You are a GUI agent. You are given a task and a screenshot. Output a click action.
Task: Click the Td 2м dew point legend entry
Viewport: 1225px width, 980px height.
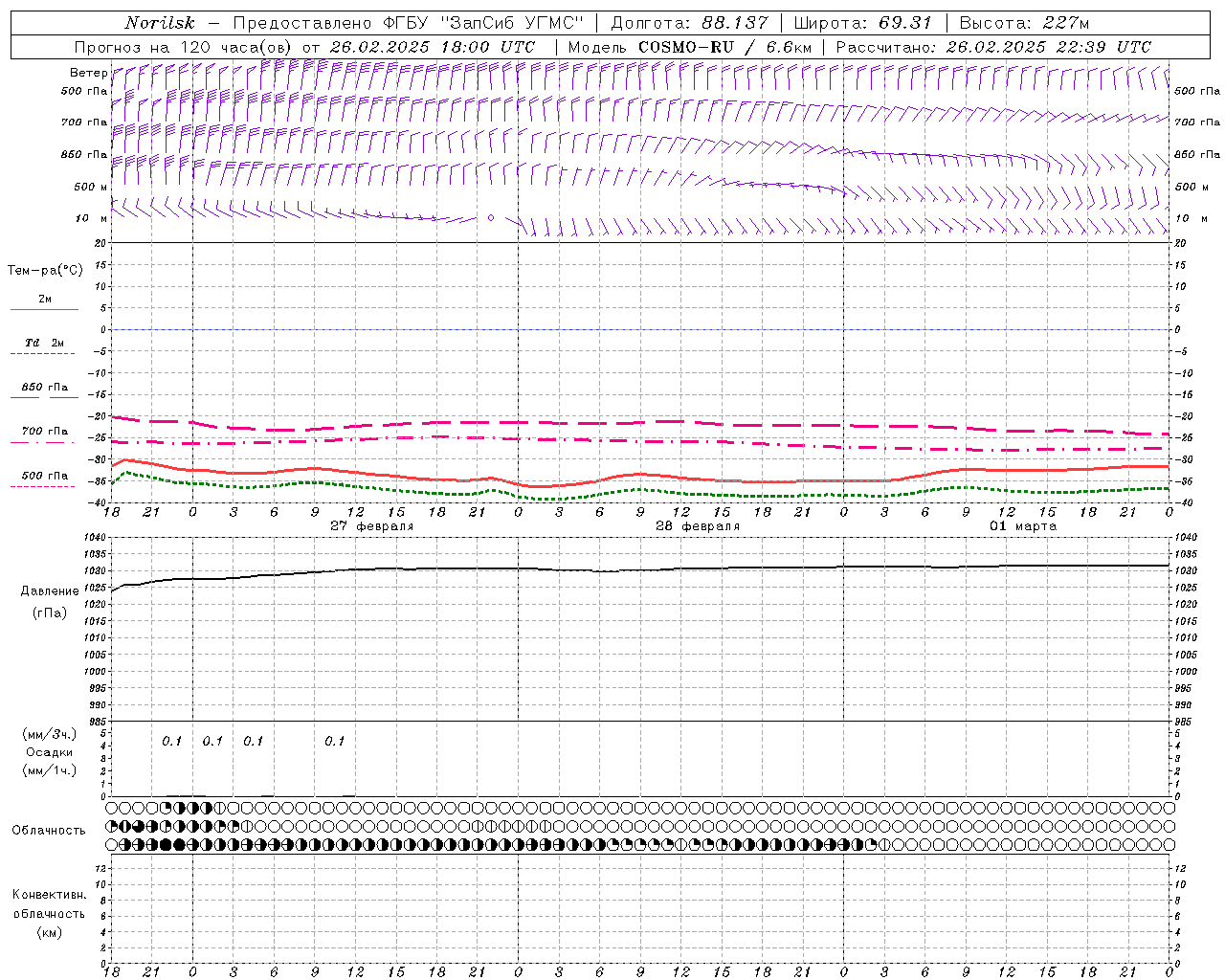[45, 344]
